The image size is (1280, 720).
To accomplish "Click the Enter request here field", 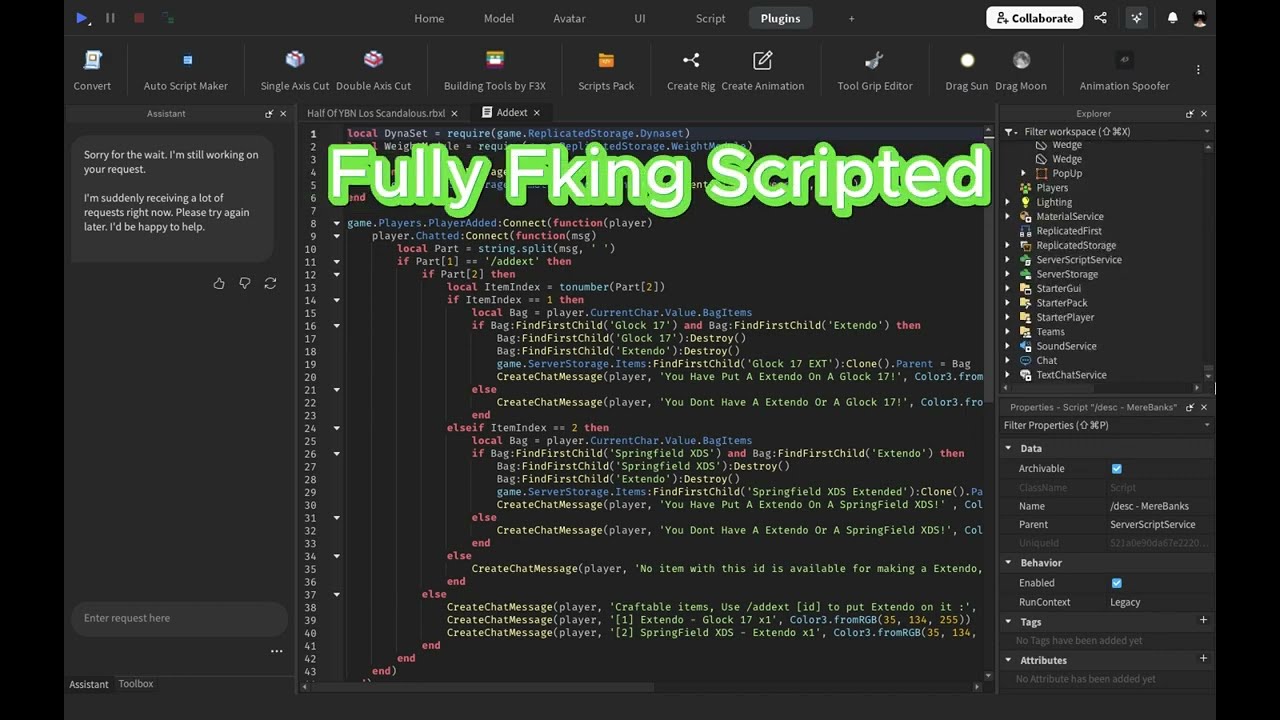I will [177, 618].
